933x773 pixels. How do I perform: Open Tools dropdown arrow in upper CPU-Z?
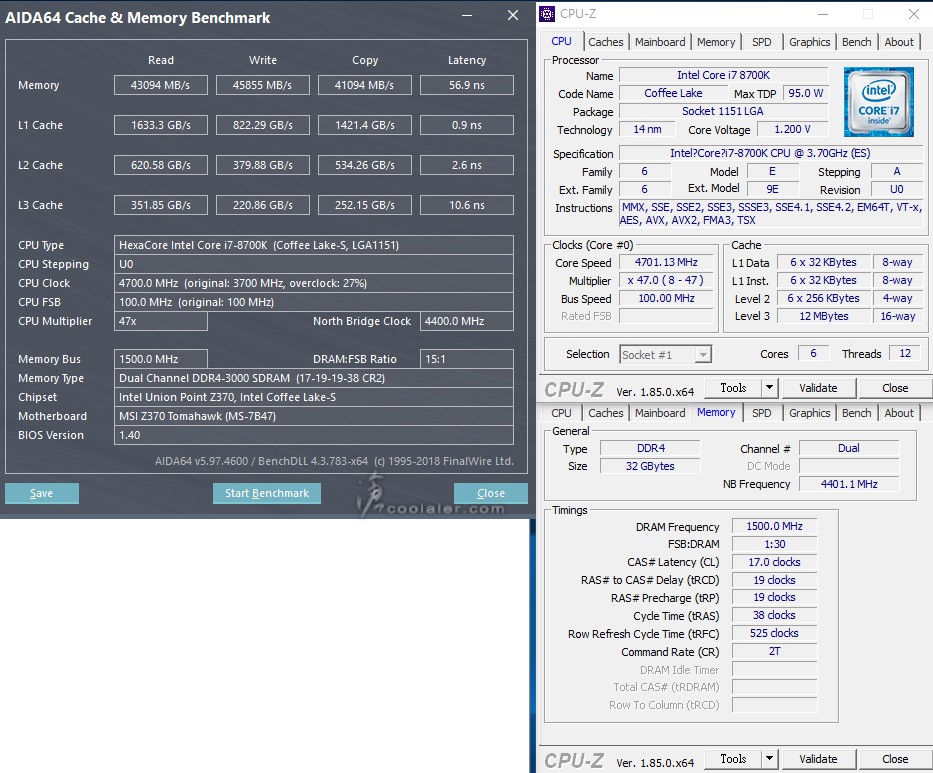[x=769, y=388]
